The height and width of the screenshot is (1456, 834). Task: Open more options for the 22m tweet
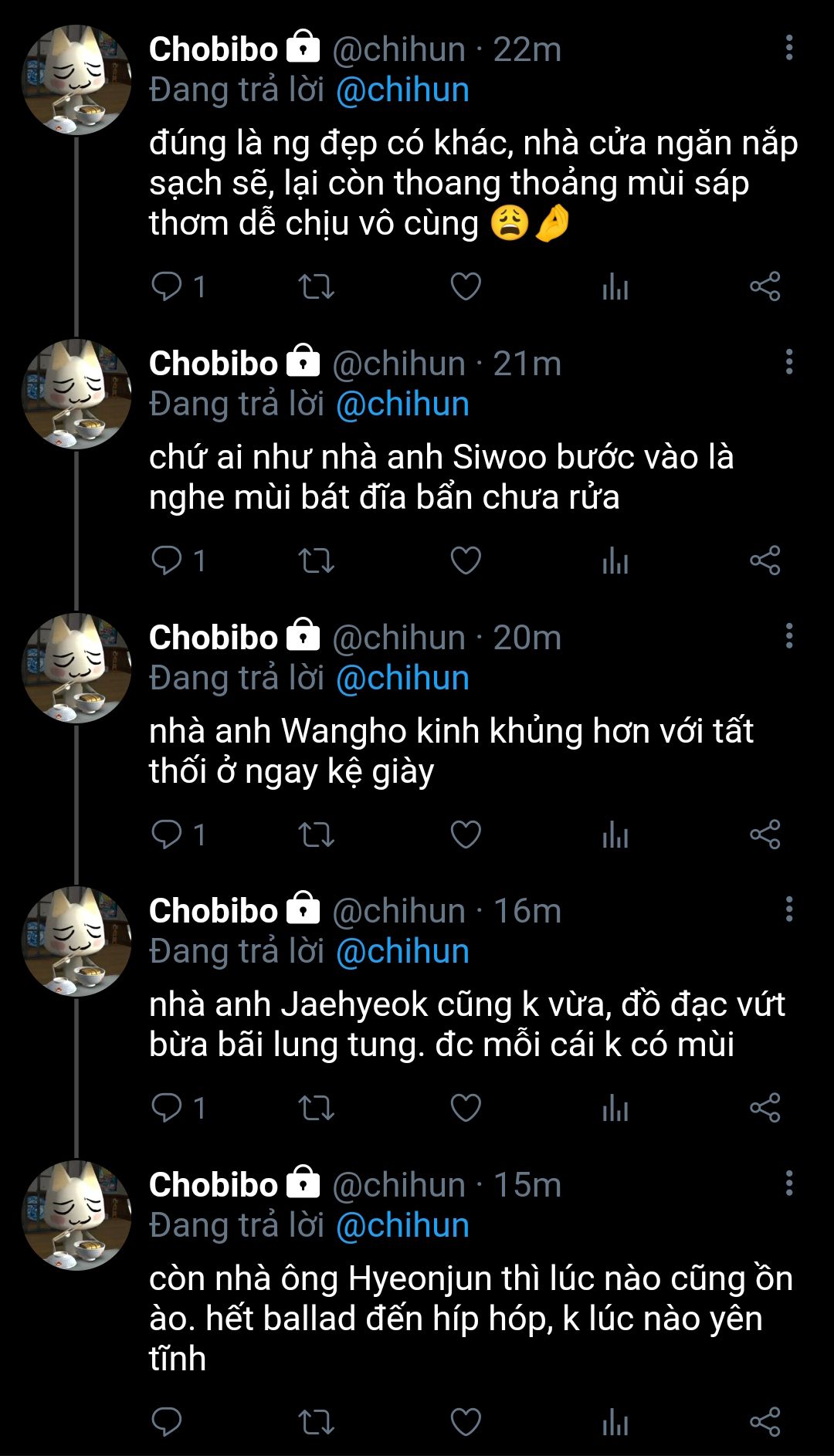(x=789, y=48)
